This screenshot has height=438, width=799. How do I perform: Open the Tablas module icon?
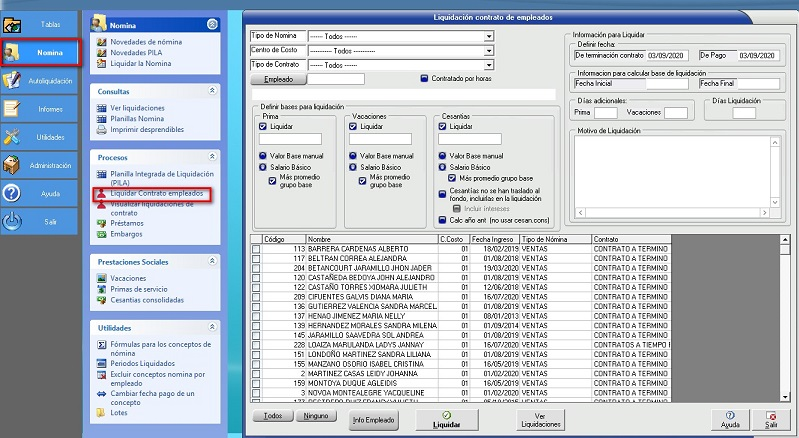[14, 23]
